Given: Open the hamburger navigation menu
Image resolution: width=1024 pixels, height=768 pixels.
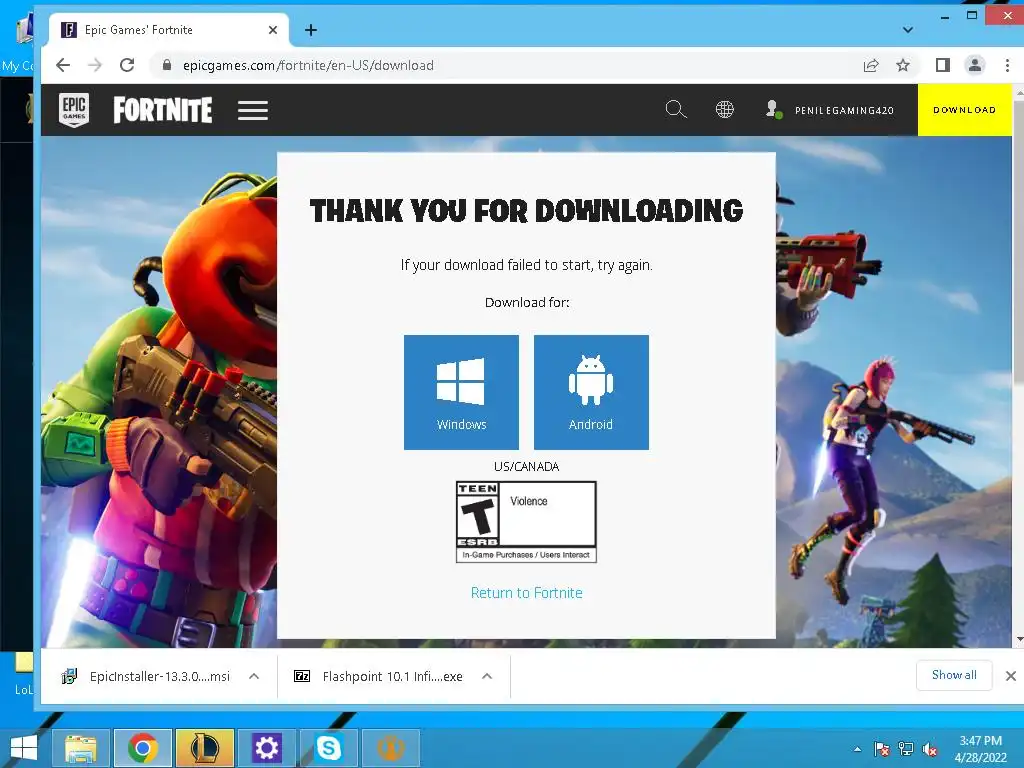Looking at the screenshot, I should point(253,110).
